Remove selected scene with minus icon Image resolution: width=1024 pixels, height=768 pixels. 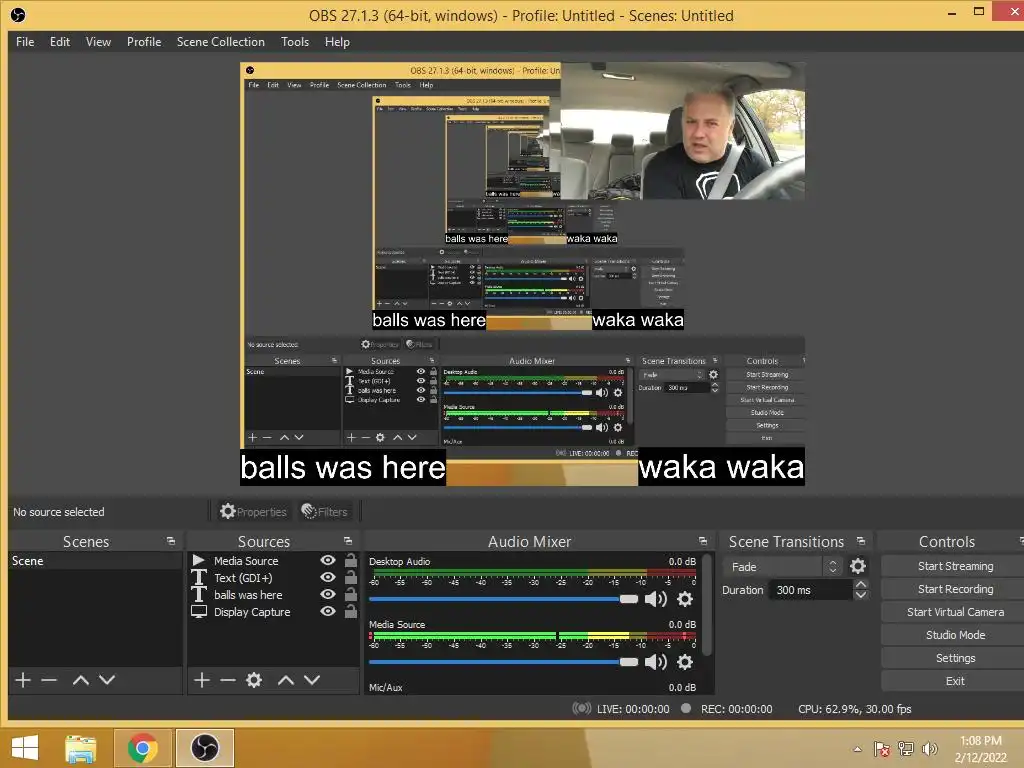pos(49,680)
